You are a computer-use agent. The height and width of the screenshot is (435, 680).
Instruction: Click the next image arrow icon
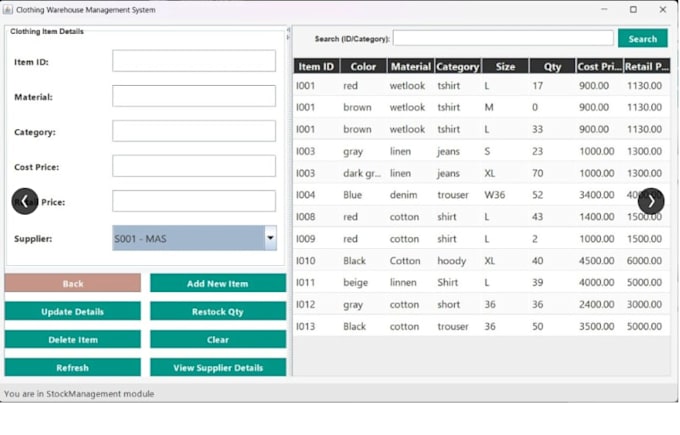[651, 201]
